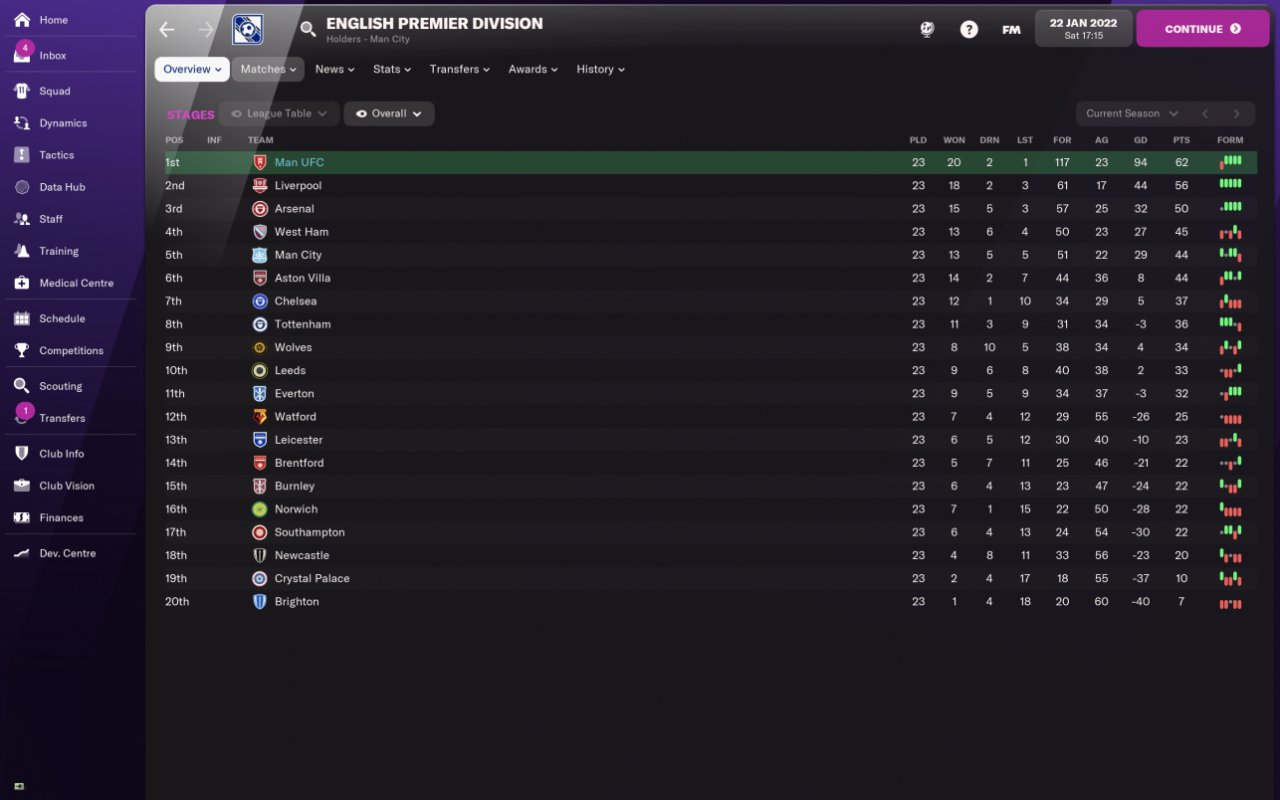This screenshot has width=1280, height=800.
Task: Open the Liverpool team link
Action: click(298, 186)
